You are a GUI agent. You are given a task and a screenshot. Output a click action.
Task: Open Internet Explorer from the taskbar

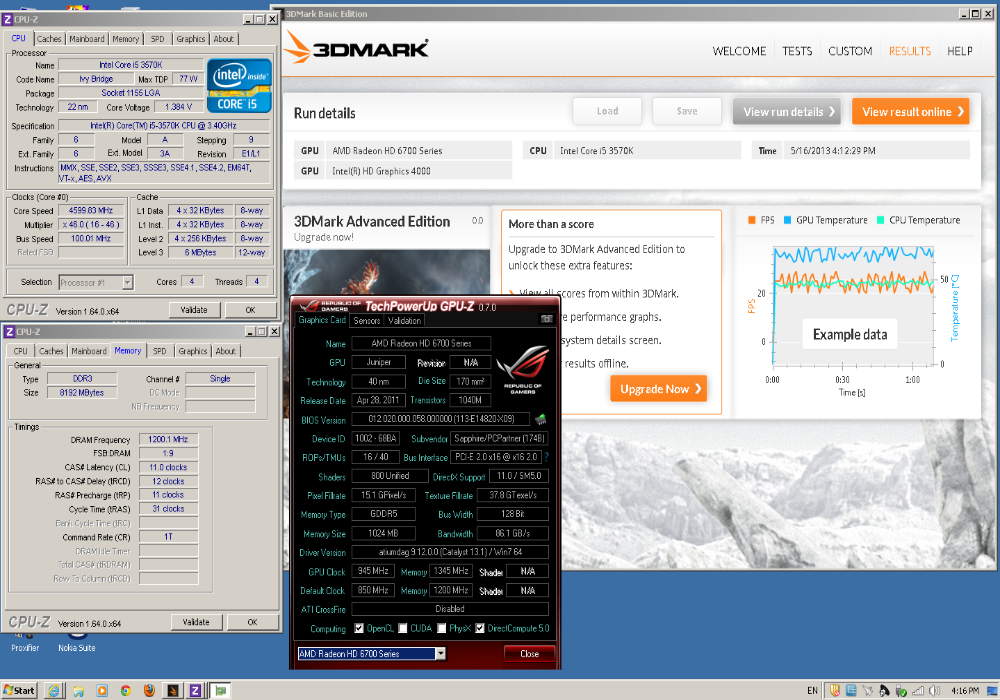[54, 690]
